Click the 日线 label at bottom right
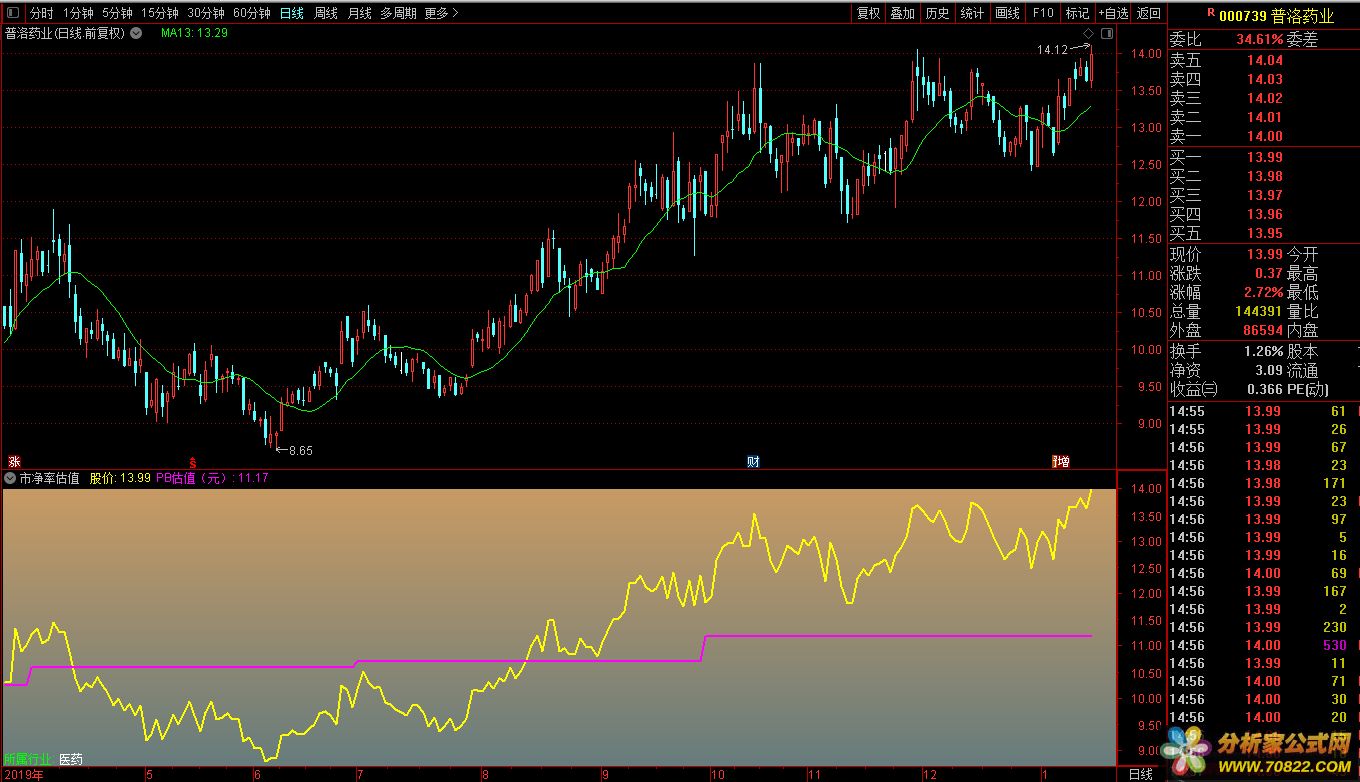The height and width of the screenshot is (782, 1360). [x=1140, y=774]
